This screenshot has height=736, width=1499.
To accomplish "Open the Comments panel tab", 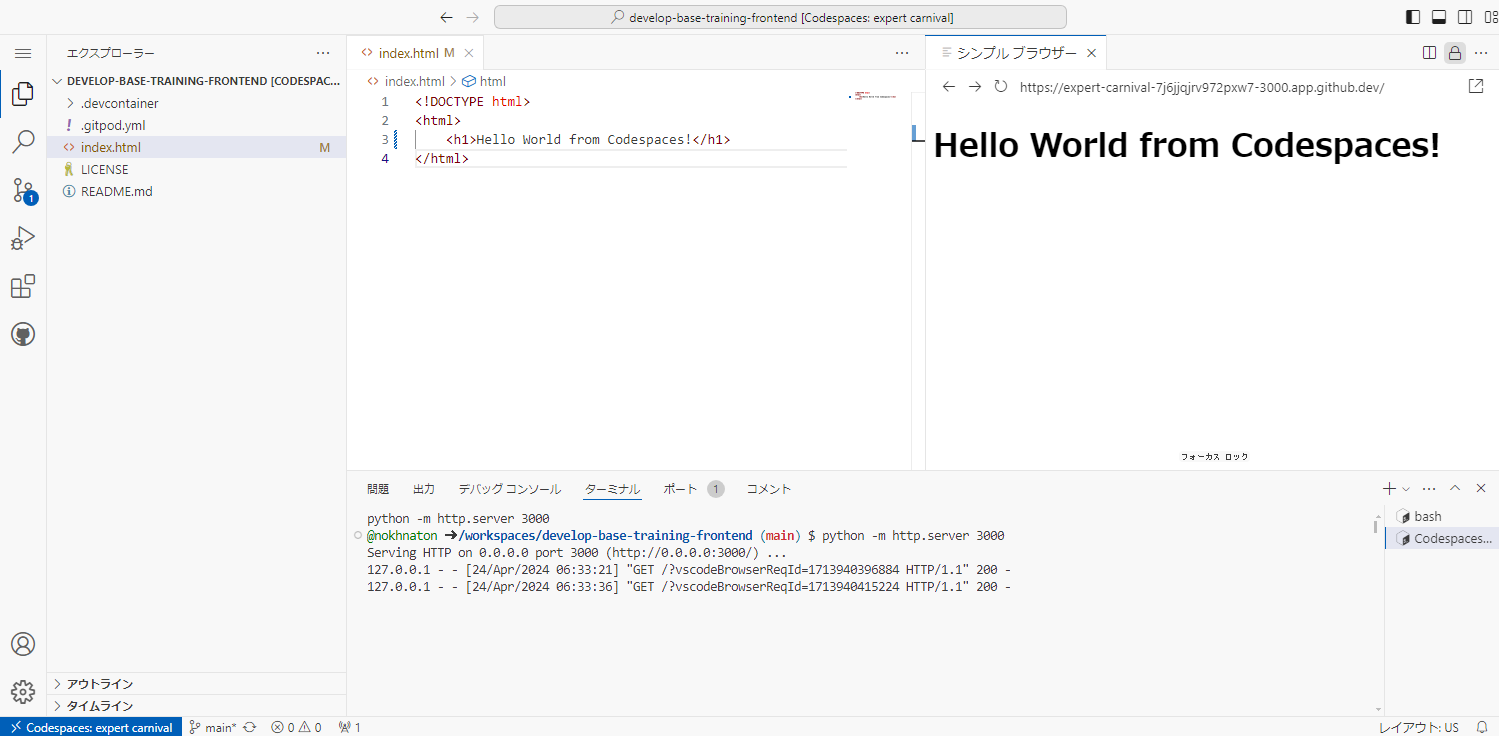I will pyautogui.click(x=769, y=489).
